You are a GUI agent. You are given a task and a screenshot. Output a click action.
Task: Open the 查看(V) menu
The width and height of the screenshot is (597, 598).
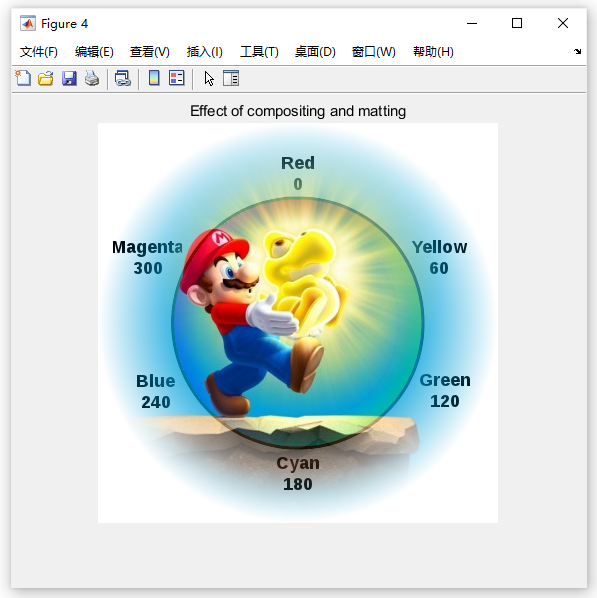150,51
